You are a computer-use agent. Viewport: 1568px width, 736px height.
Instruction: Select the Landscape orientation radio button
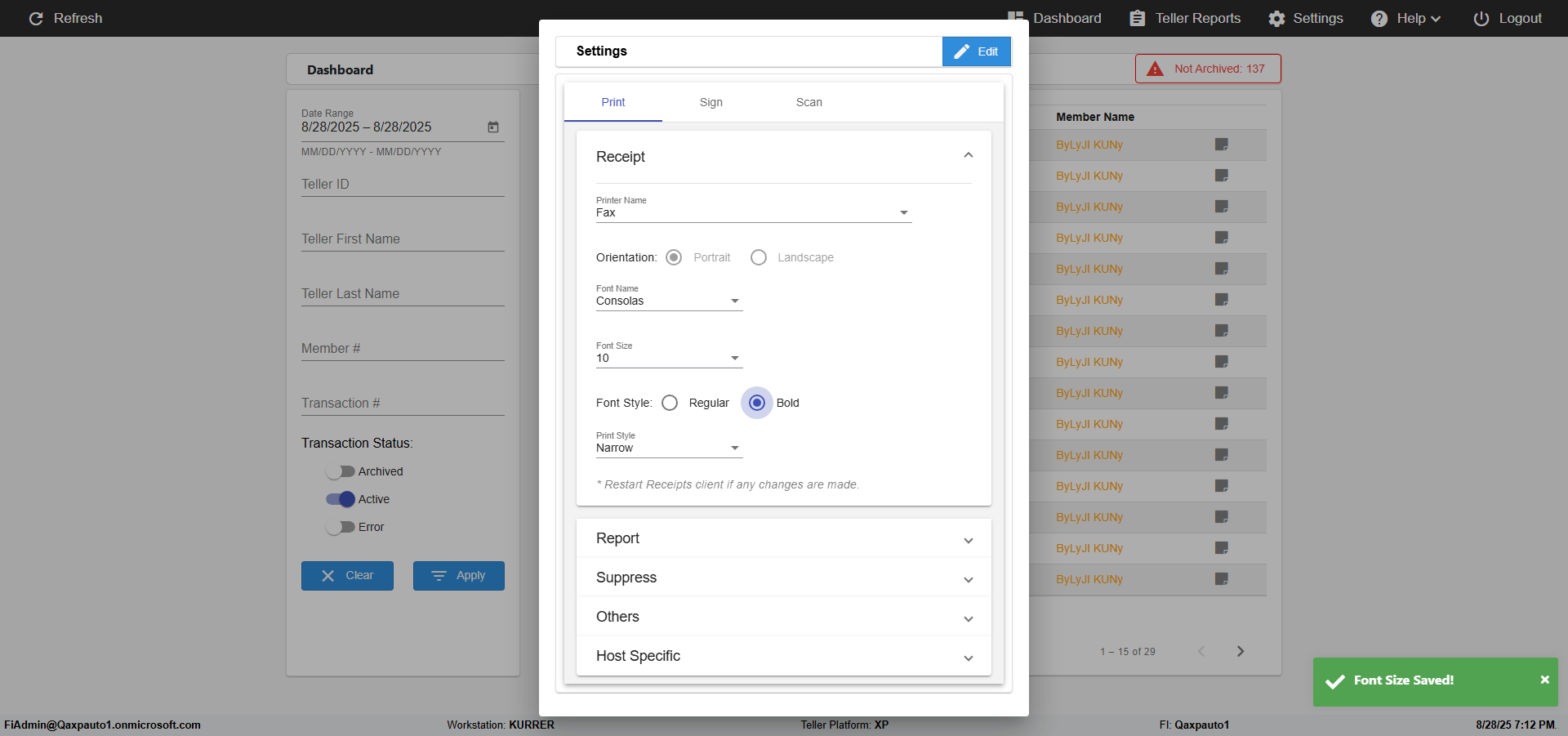[x=759, y=257]
